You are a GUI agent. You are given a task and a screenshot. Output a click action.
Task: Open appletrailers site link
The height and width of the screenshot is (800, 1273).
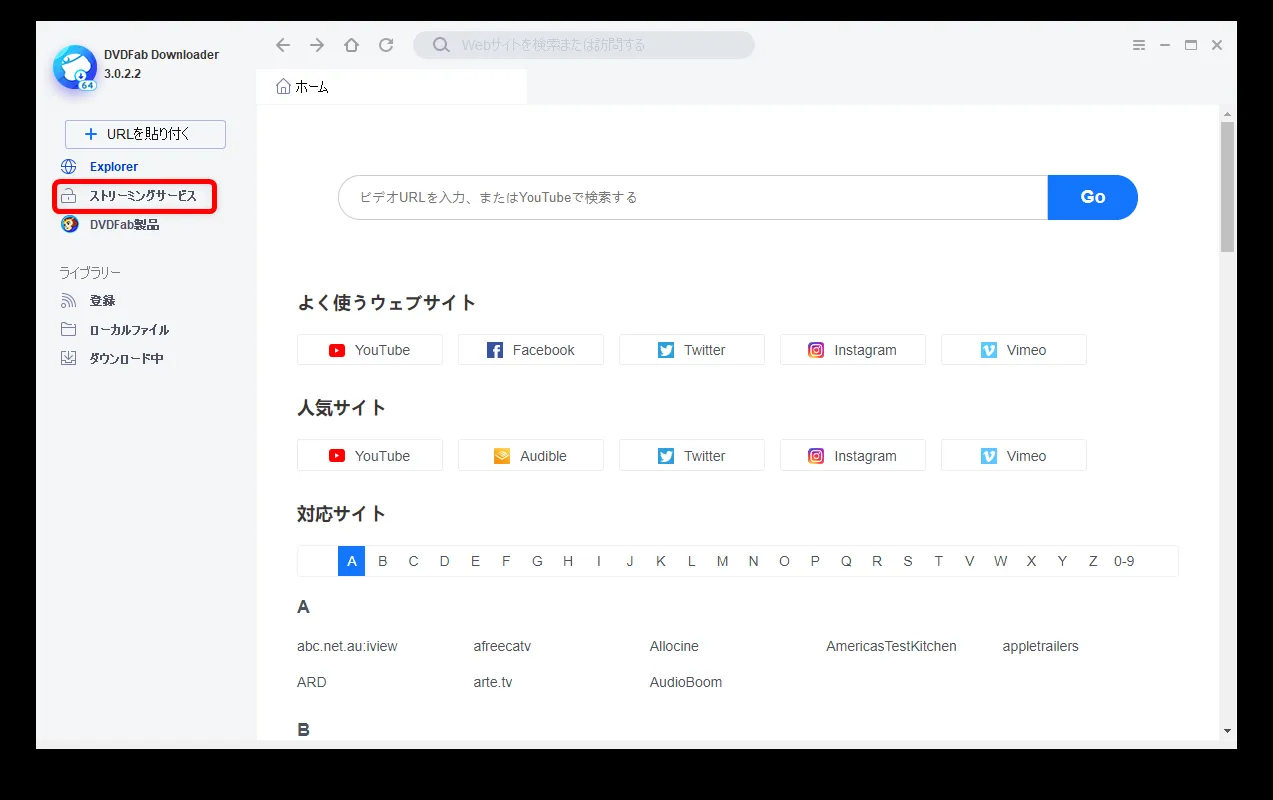pos(1040,646)
